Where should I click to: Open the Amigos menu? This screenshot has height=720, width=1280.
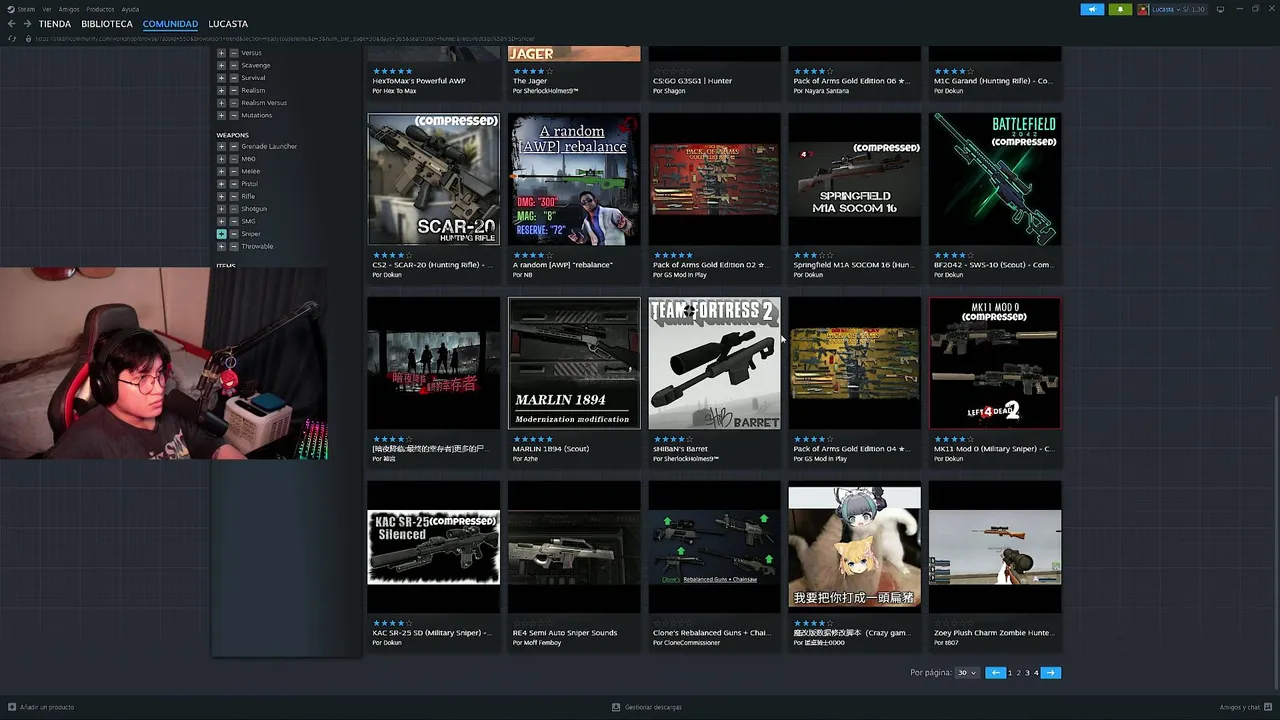point(68,9)
